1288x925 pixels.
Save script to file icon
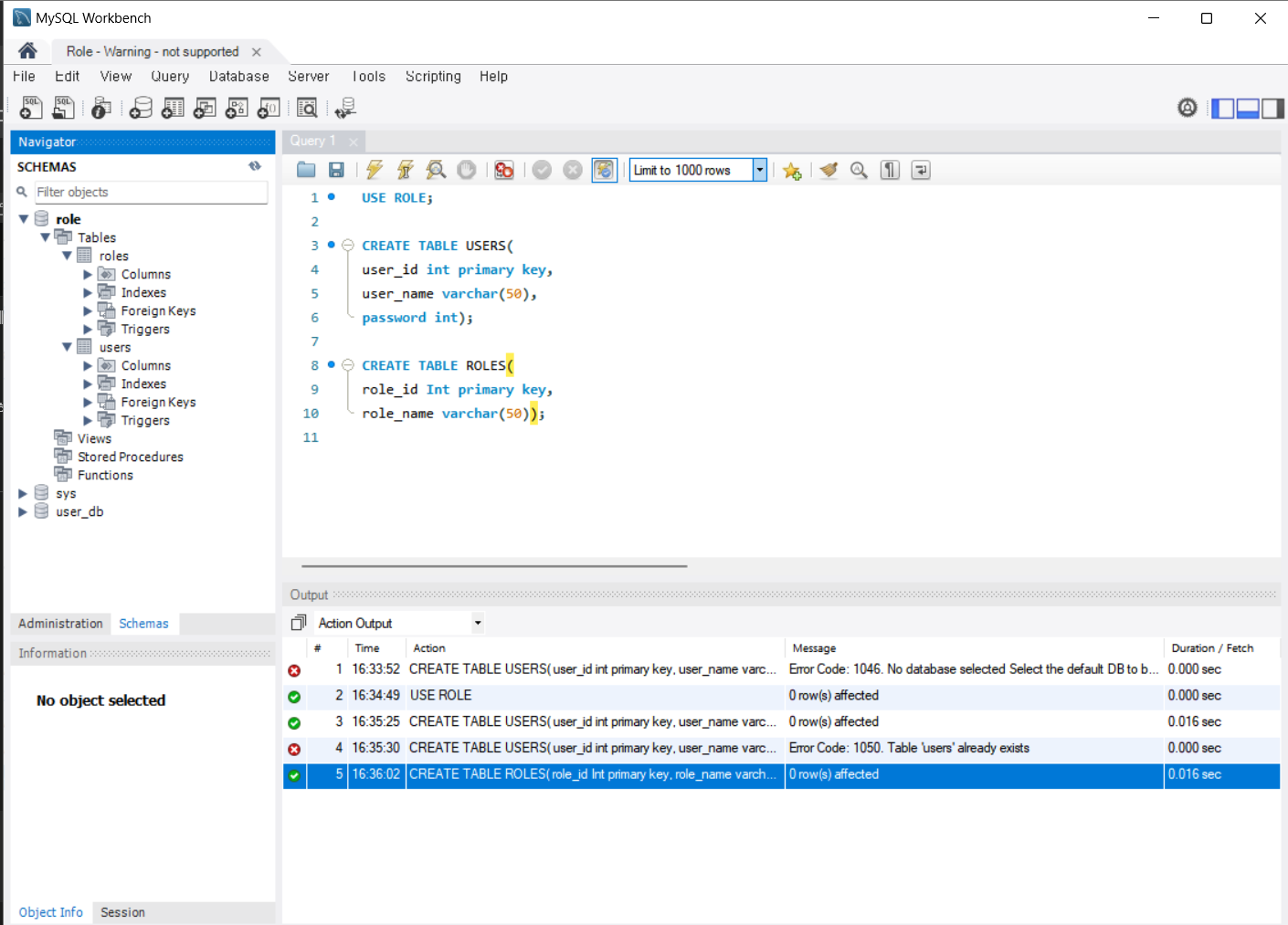336,170
